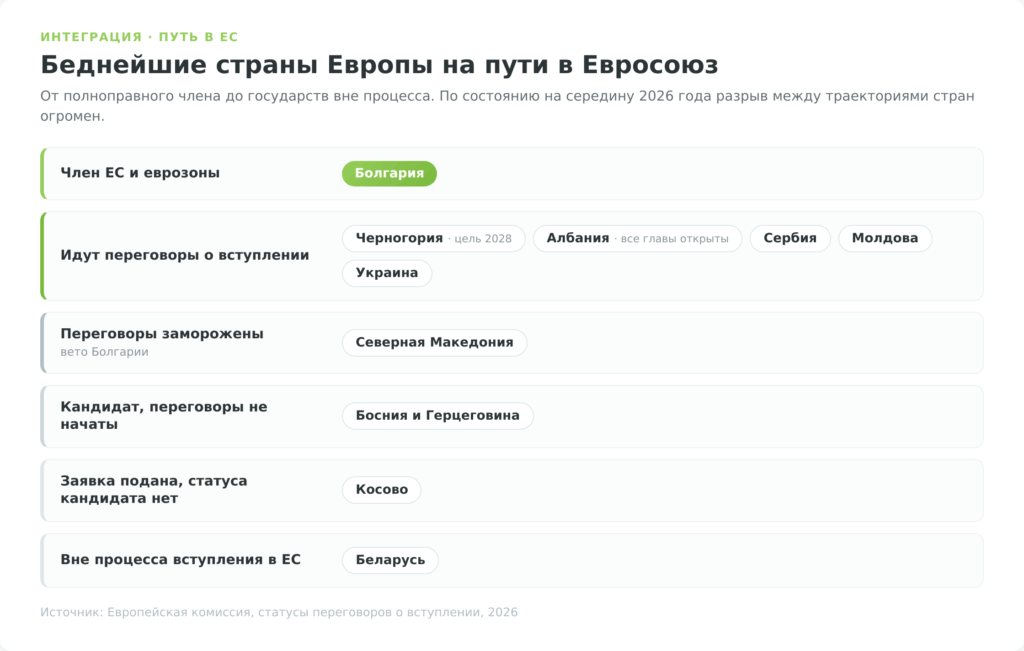The image size is (1024, 651).
Task: Click the note 'вето Болгарии'
Action: [x=104, y=352]
